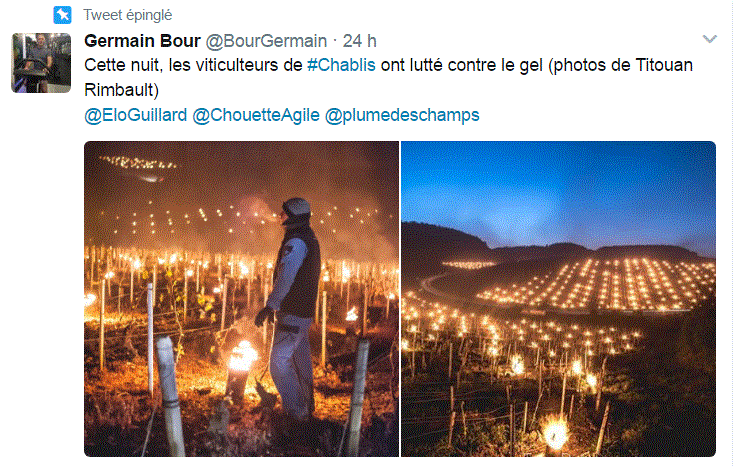Screen dimensions: 733x466
Task: Open the @ChouetteAgile mention
Action: 256,115
